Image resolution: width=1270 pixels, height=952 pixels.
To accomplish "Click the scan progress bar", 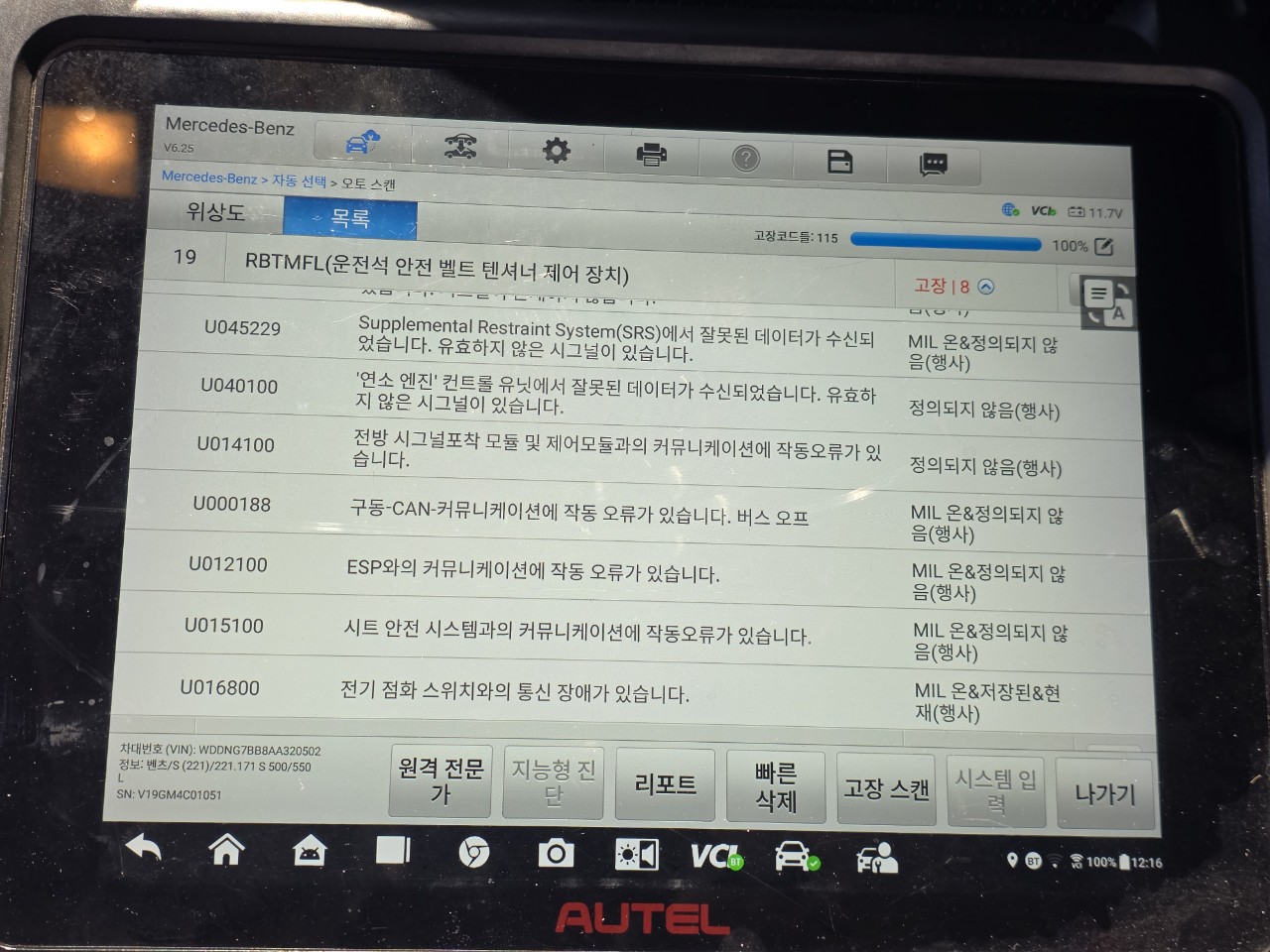I will (946, 241).
